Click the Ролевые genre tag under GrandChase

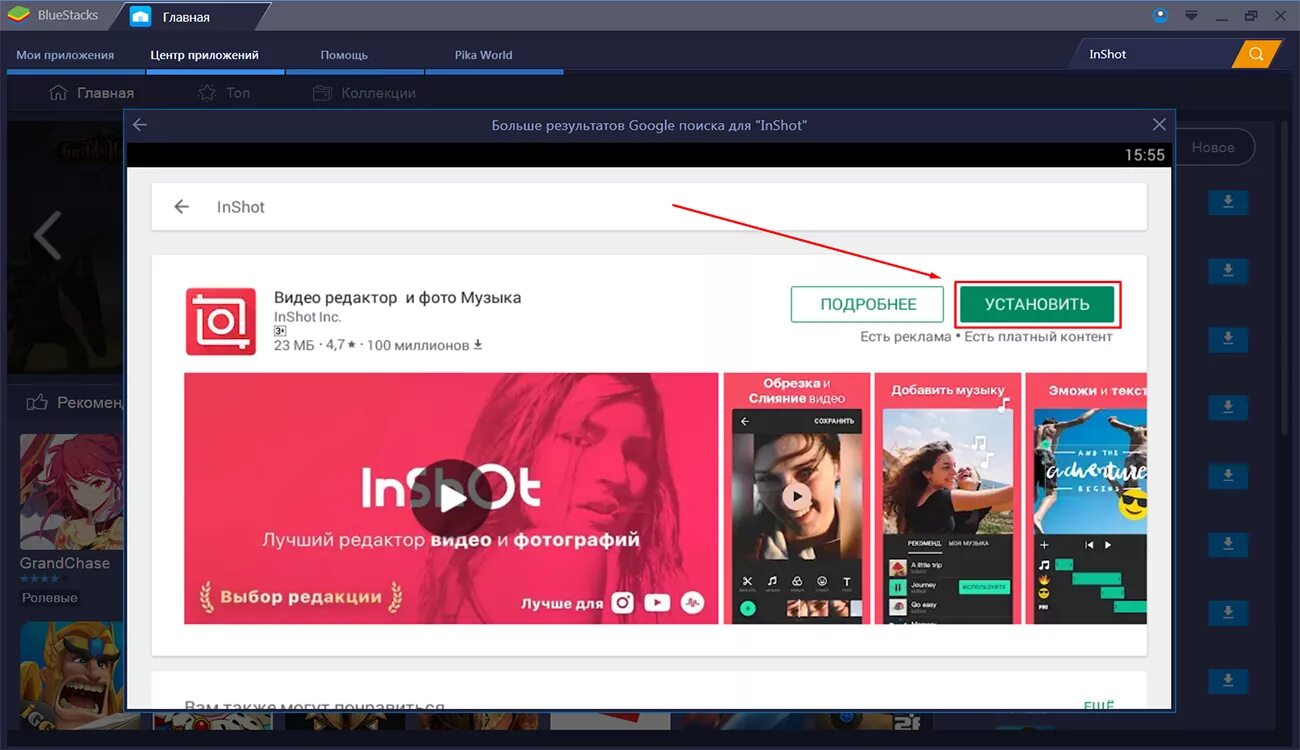[x=50, y=598]
